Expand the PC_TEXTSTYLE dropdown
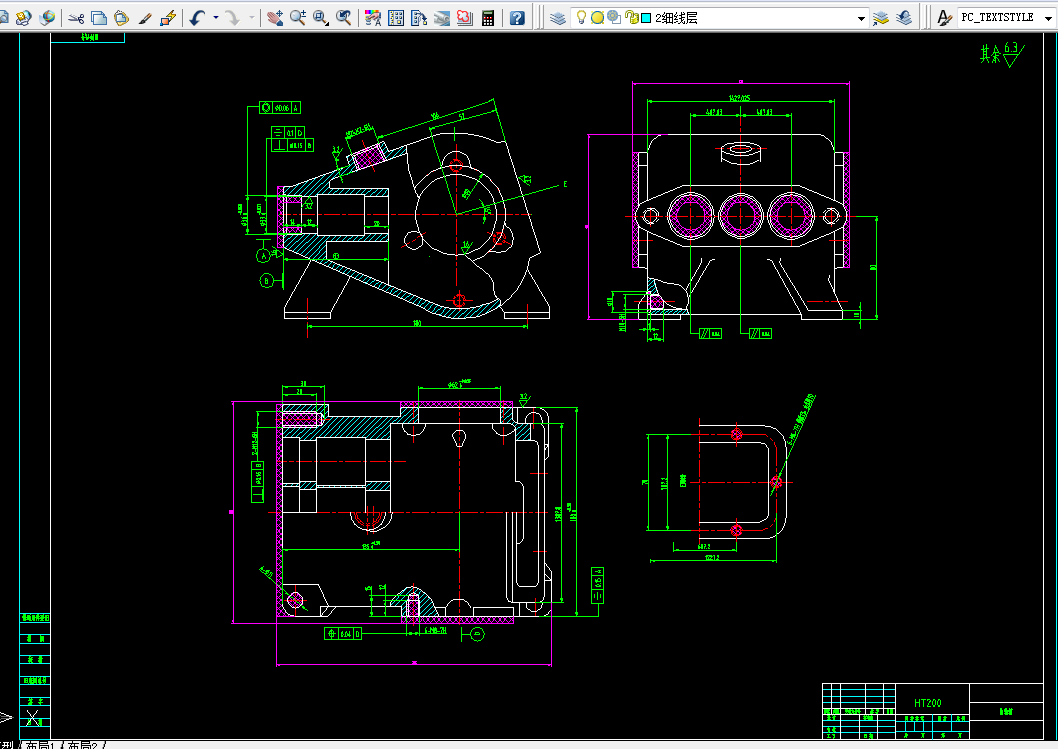Viewport: 1058px width, 749px height. pos(1049,18)
